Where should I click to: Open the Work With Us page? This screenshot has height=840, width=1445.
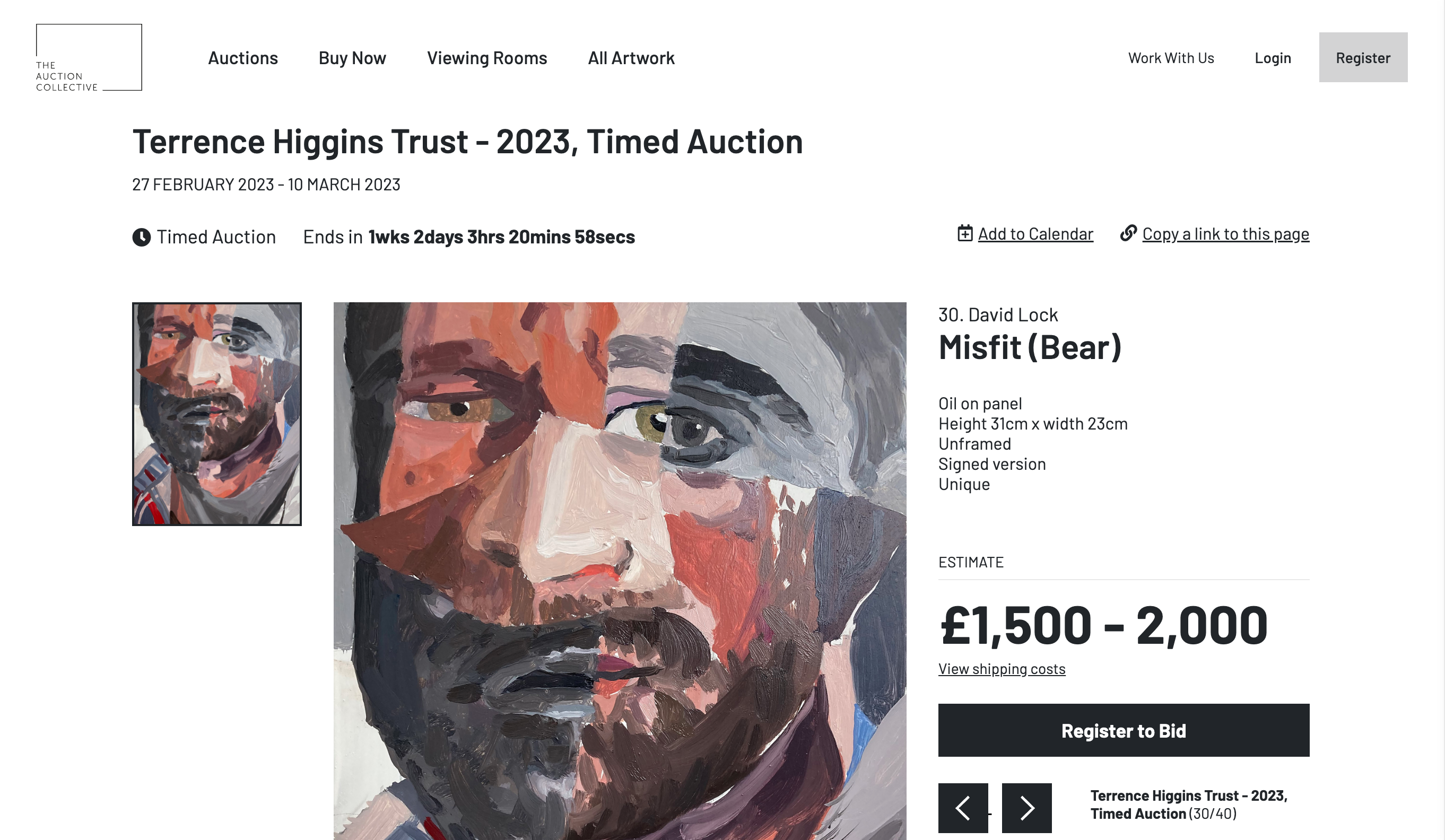1171,58
